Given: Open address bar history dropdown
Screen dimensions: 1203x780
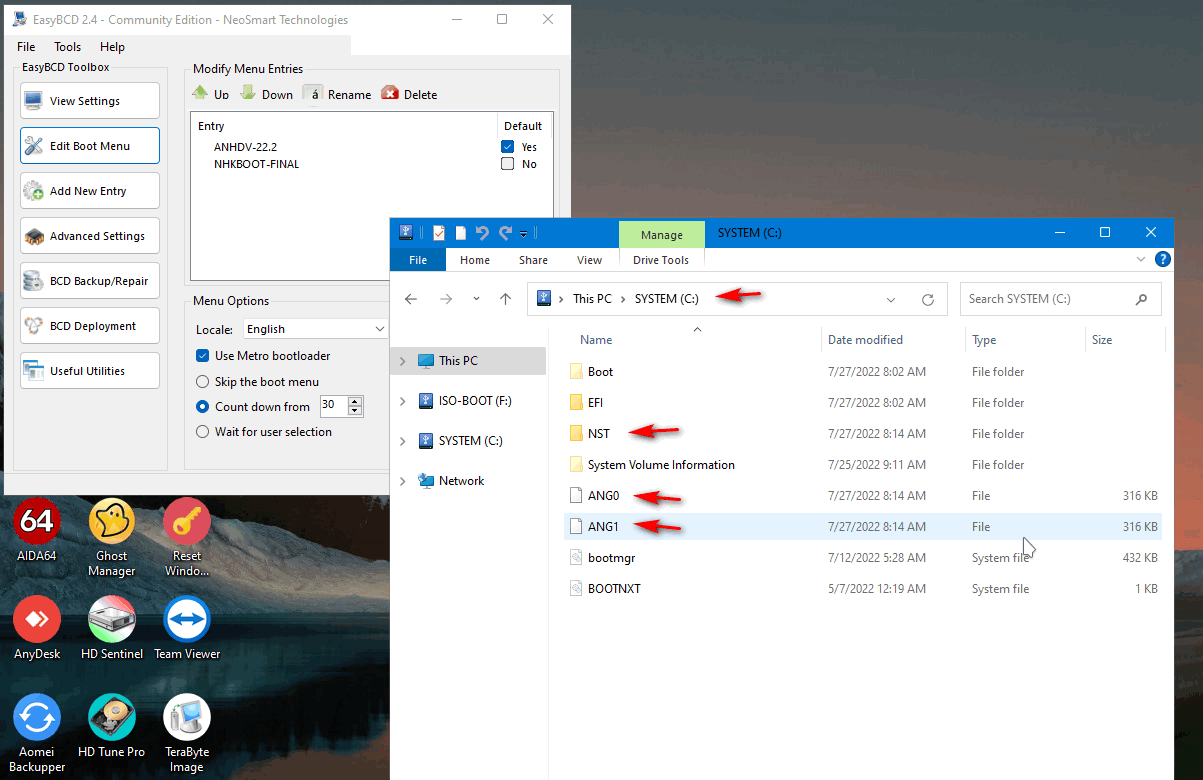Looking at the screenshot, I should (891, 299).
